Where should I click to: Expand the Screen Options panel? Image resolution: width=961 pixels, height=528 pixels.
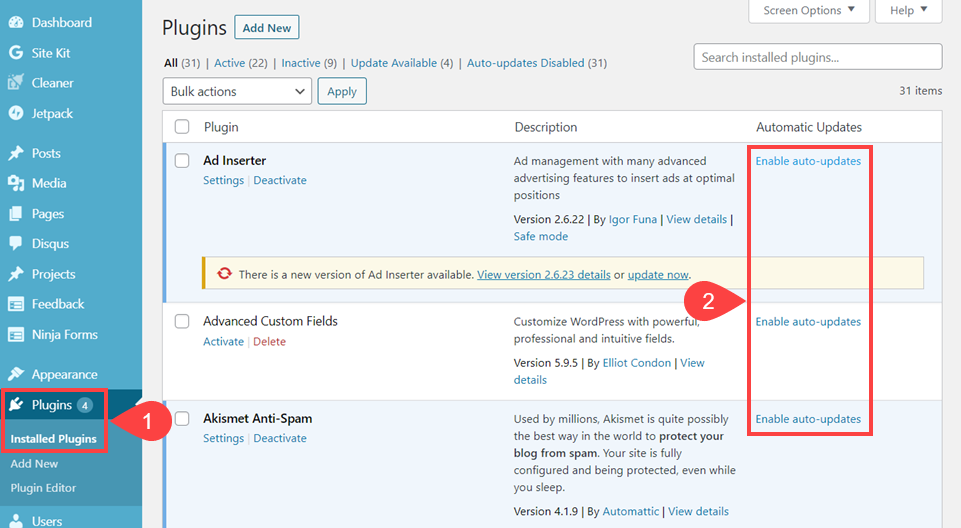809,11
